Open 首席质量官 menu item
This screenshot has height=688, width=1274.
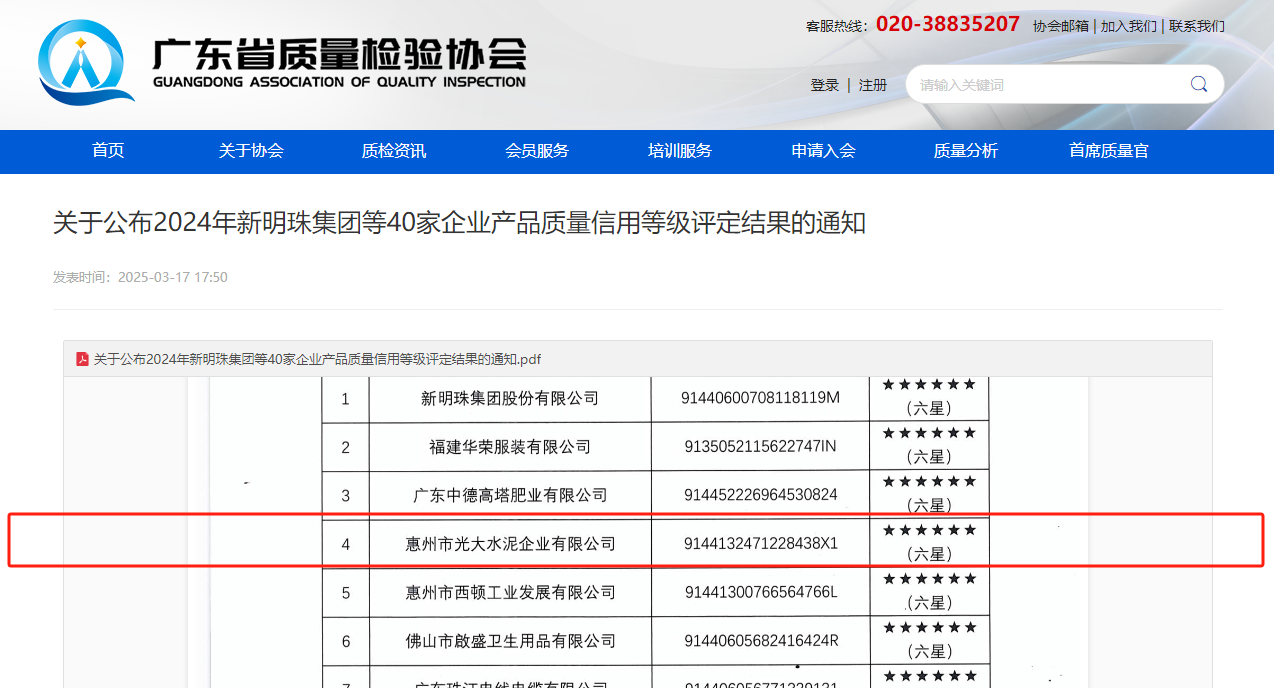tap(1109, 151)
